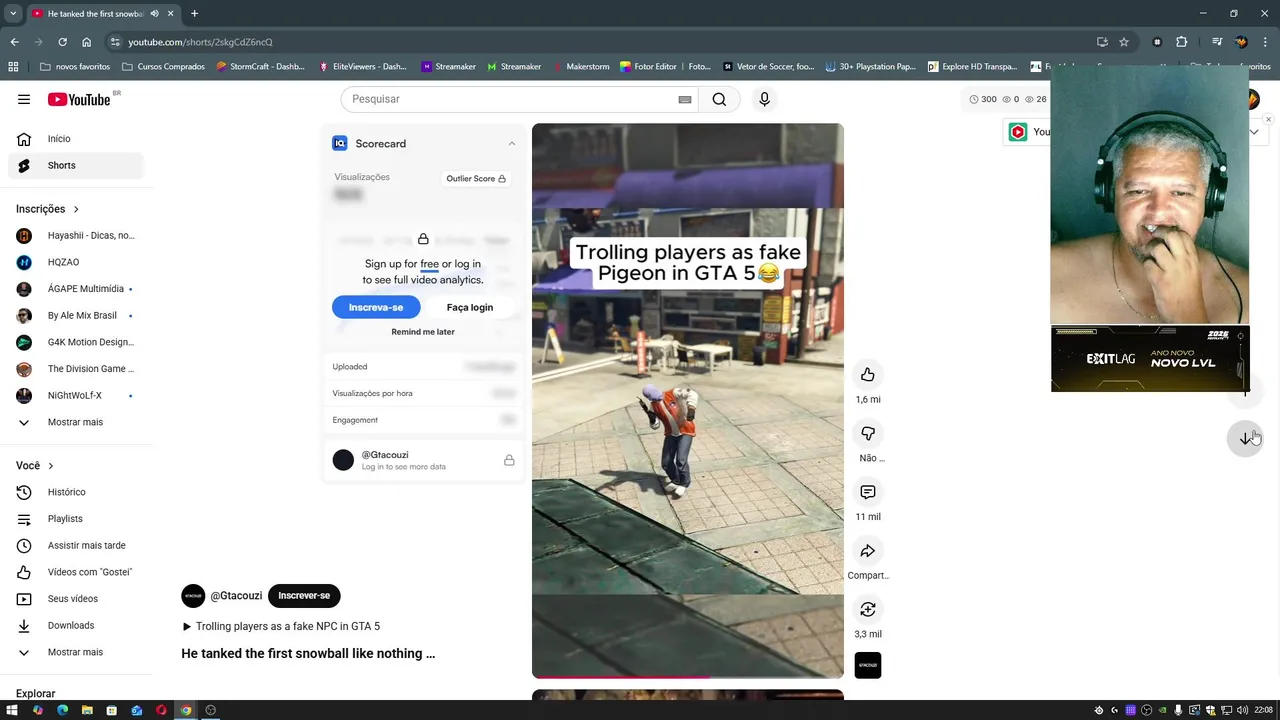
Task: Click the Chrome icon in taskbar
Action: pos(185,710)
